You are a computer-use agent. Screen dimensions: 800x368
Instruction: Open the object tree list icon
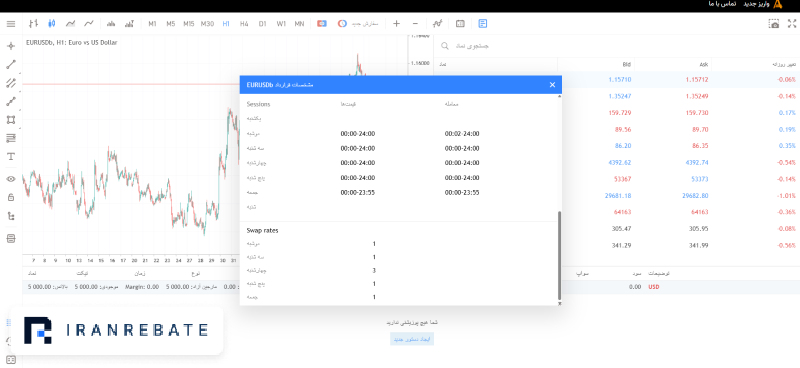pyautogui.click(x=11, y=216)
